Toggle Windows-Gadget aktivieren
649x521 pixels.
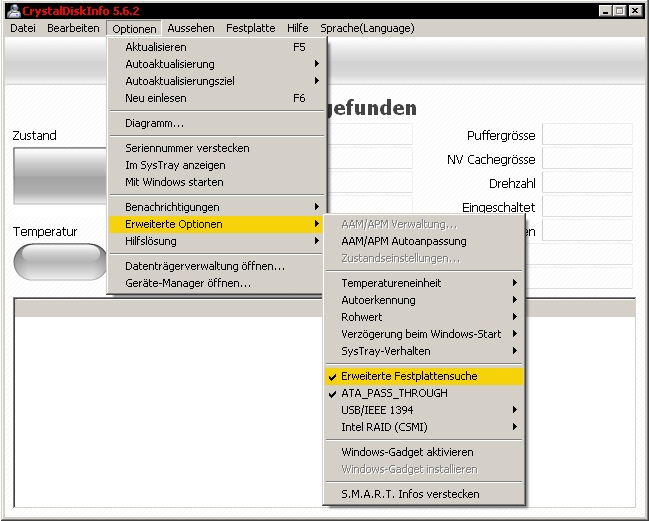424,452
